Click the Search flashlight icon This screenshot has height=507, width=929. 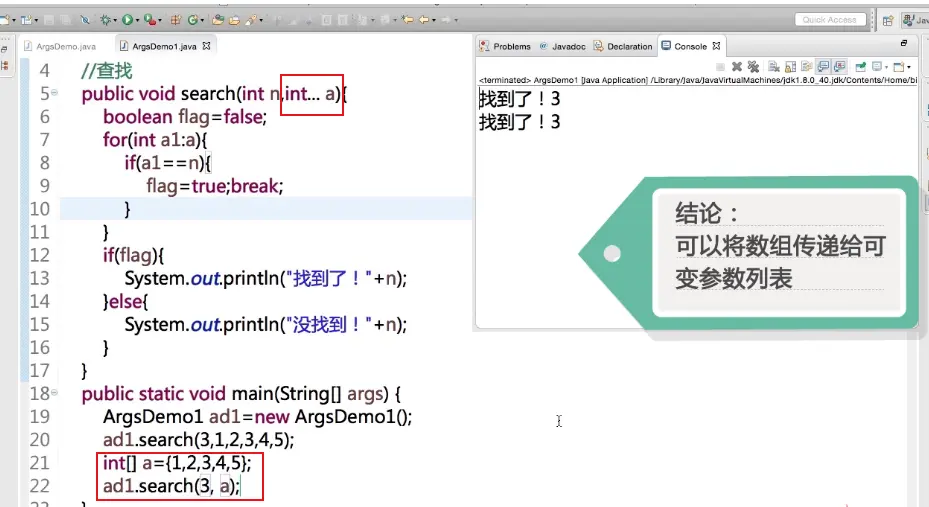point(251,20)
